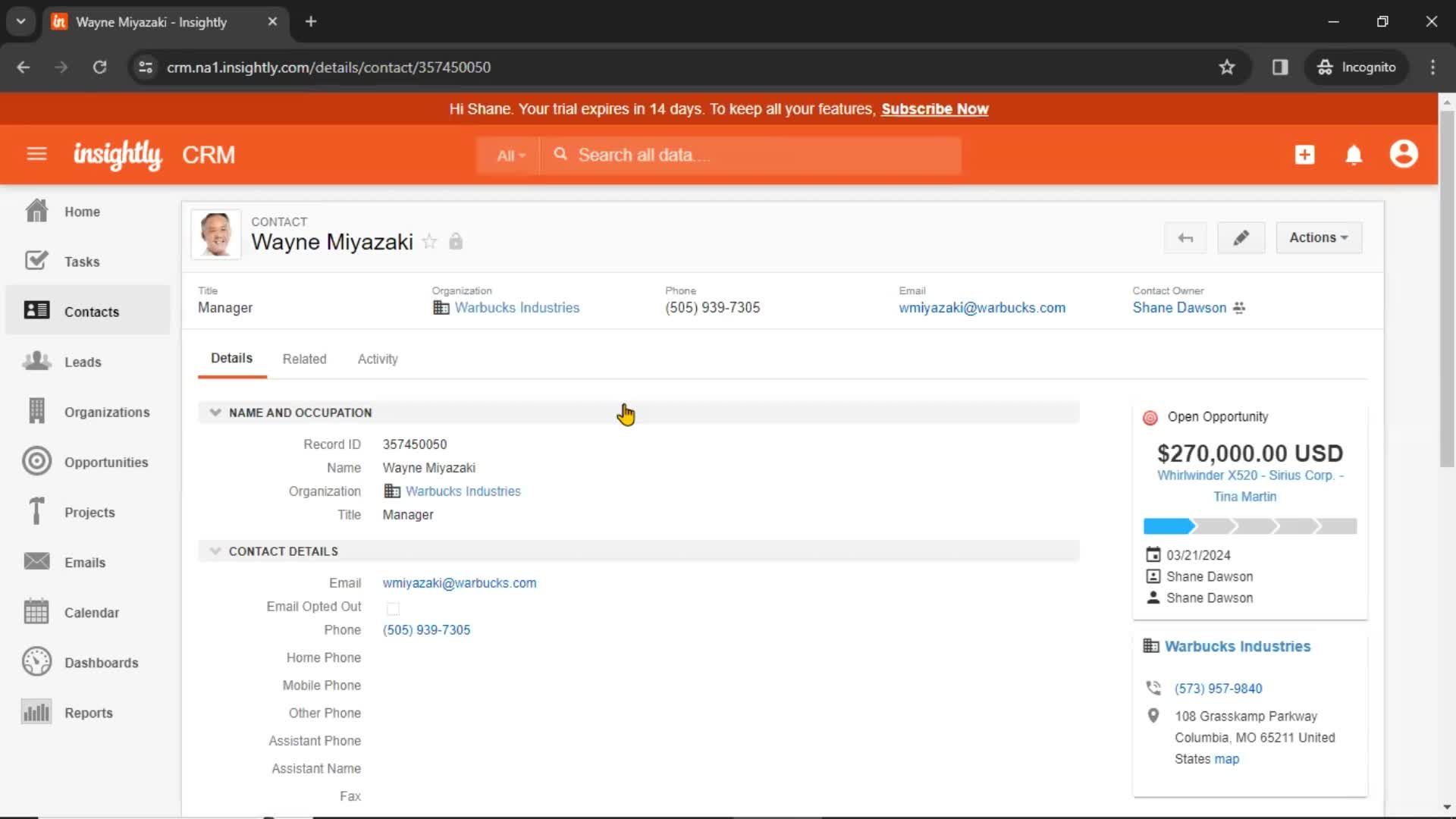1456x819 pixels.
Task: Open the browser side panel icon
Action: (1280, 67)
